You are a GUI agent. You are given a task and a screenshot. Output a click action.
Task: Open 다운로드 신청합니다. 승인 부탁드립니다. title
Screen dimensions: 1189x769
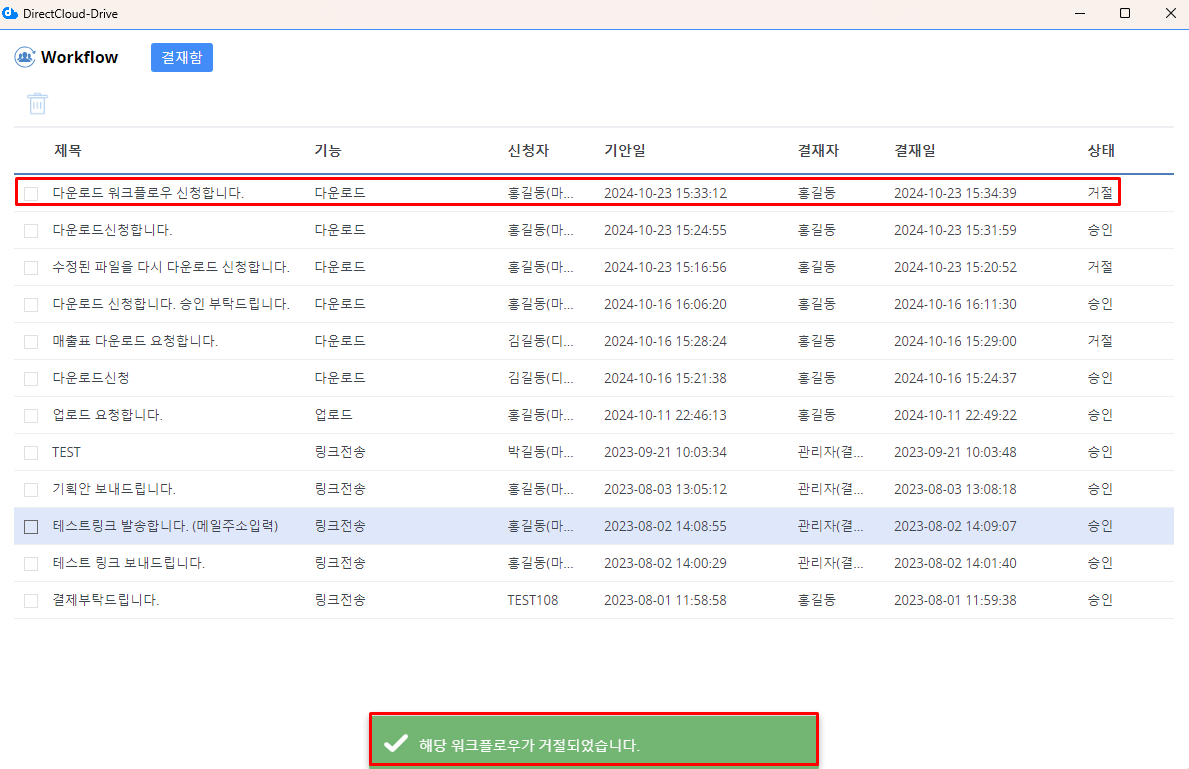171,304
